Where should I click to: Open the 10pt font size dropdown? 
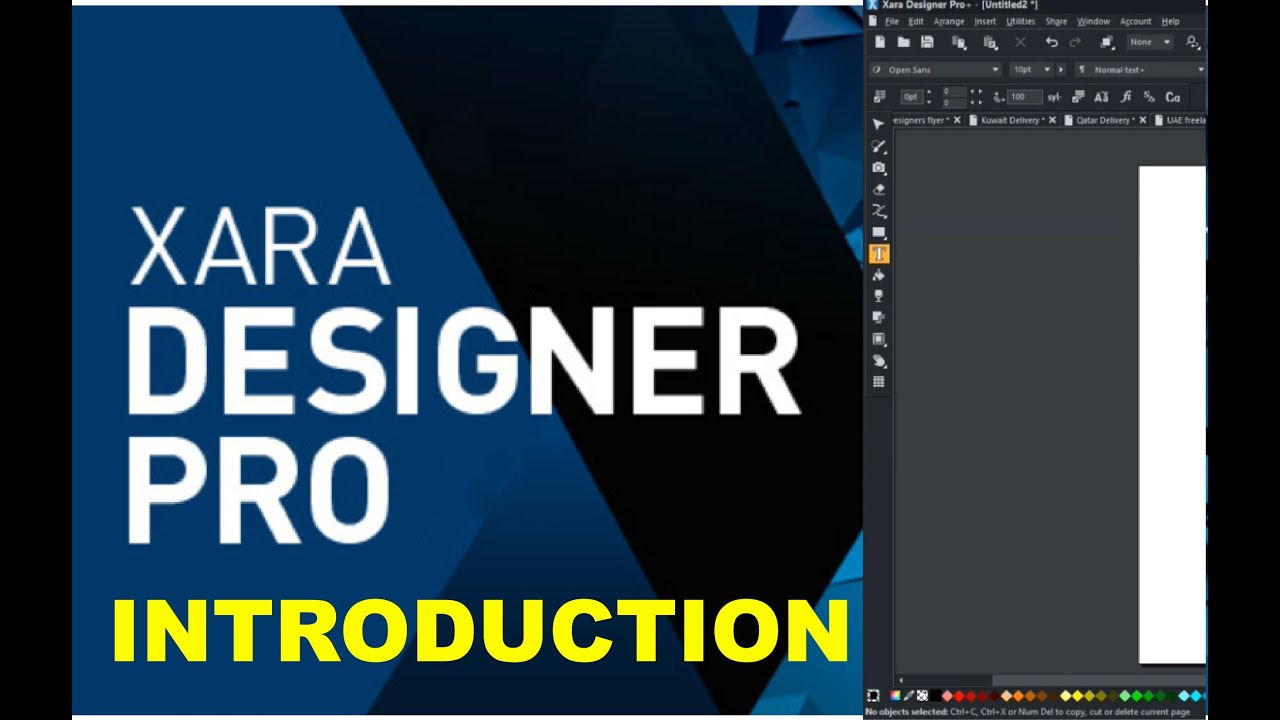click(x=1047, y=70)
